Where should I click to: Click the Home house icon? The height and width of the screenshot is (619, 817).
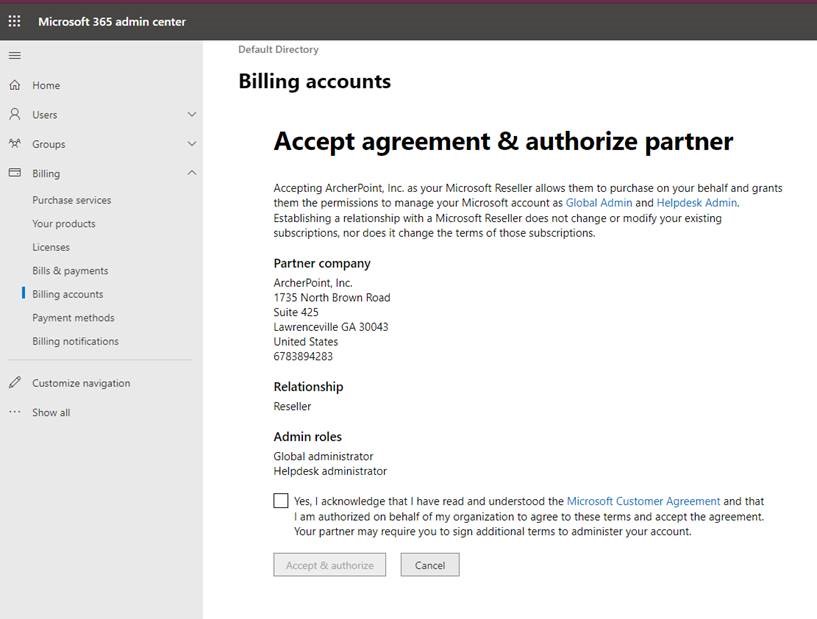15,85
